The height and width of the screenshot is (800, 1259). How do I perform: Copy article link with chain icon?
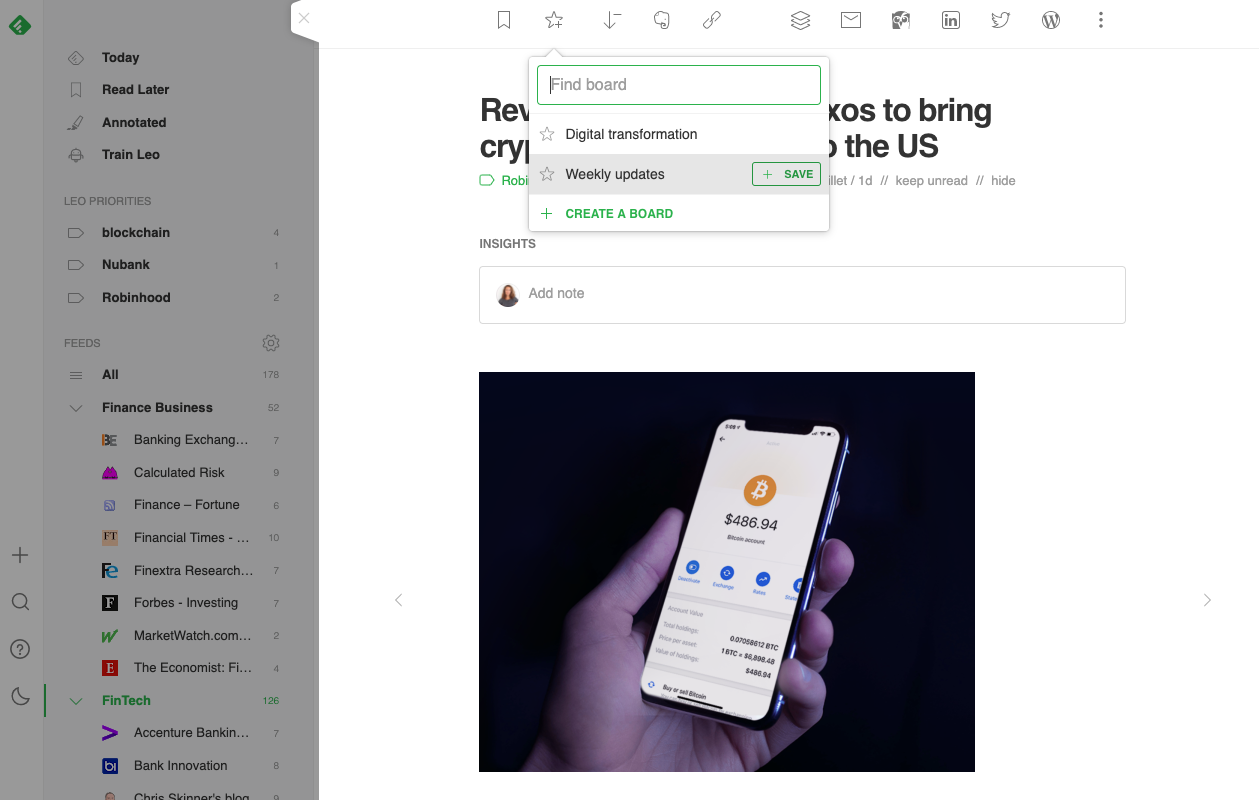(712, 20)
